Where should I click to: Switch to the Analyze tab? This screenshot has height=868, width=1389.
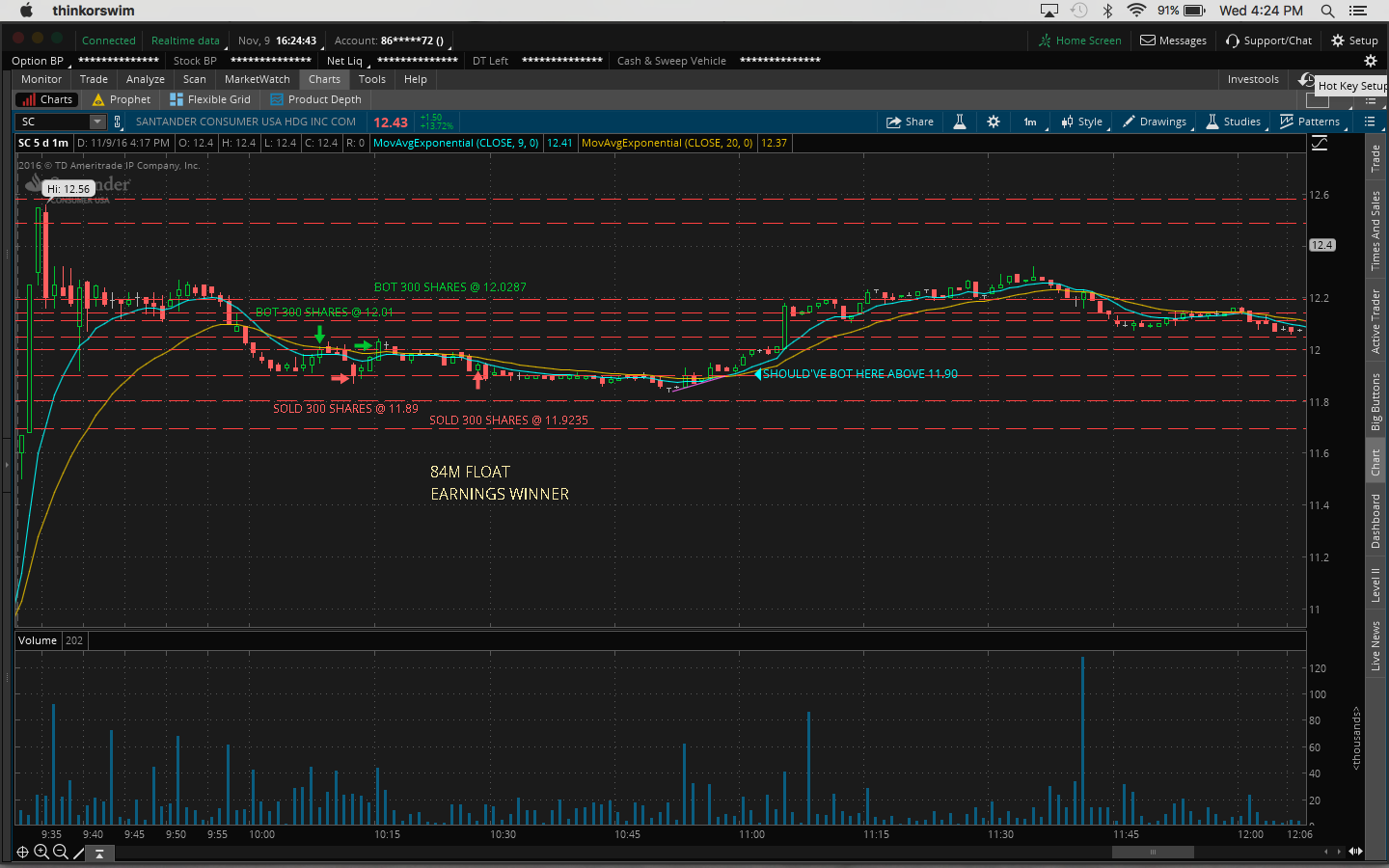click(x=146, y=79)
